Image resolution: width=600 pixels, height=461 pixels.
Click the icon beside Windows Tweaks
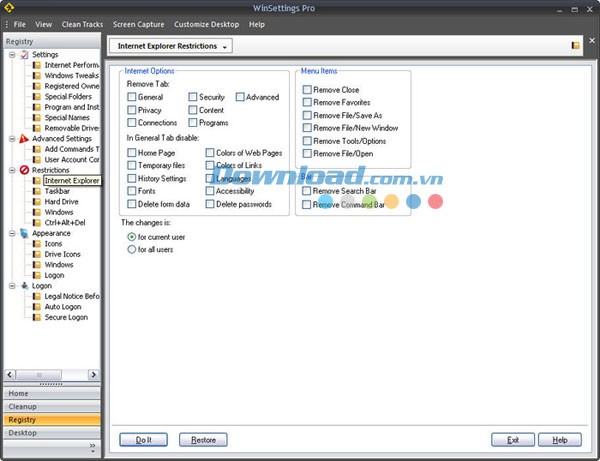[37, 75]
